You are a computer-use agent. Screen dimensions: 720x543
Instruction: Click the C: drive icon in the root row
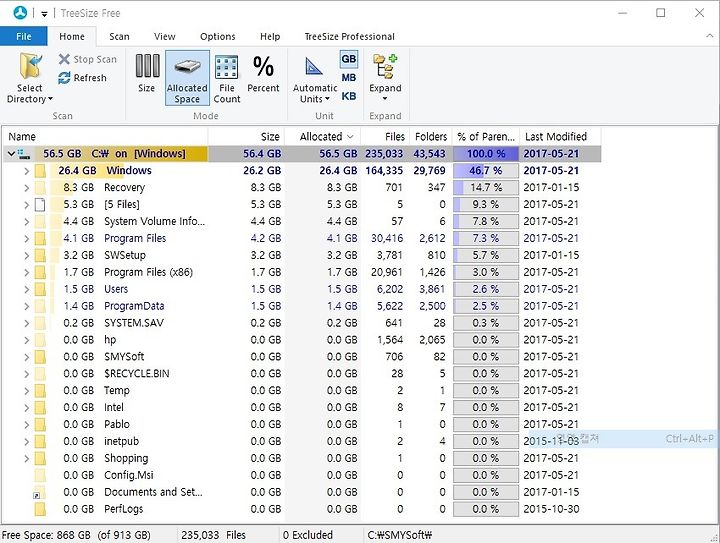[24, 154]
